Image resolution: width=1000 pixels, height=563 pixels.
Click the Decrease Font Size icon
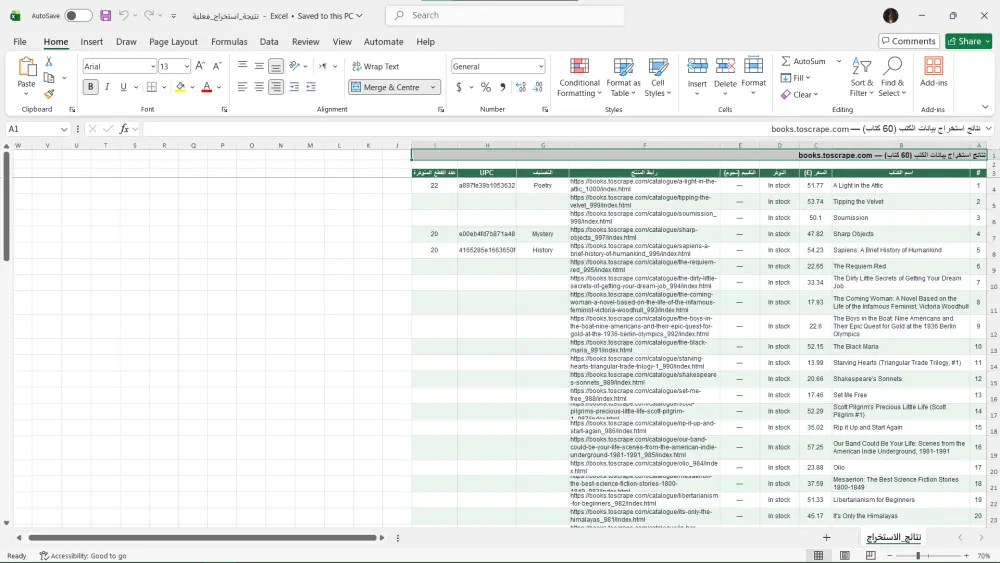217,66
